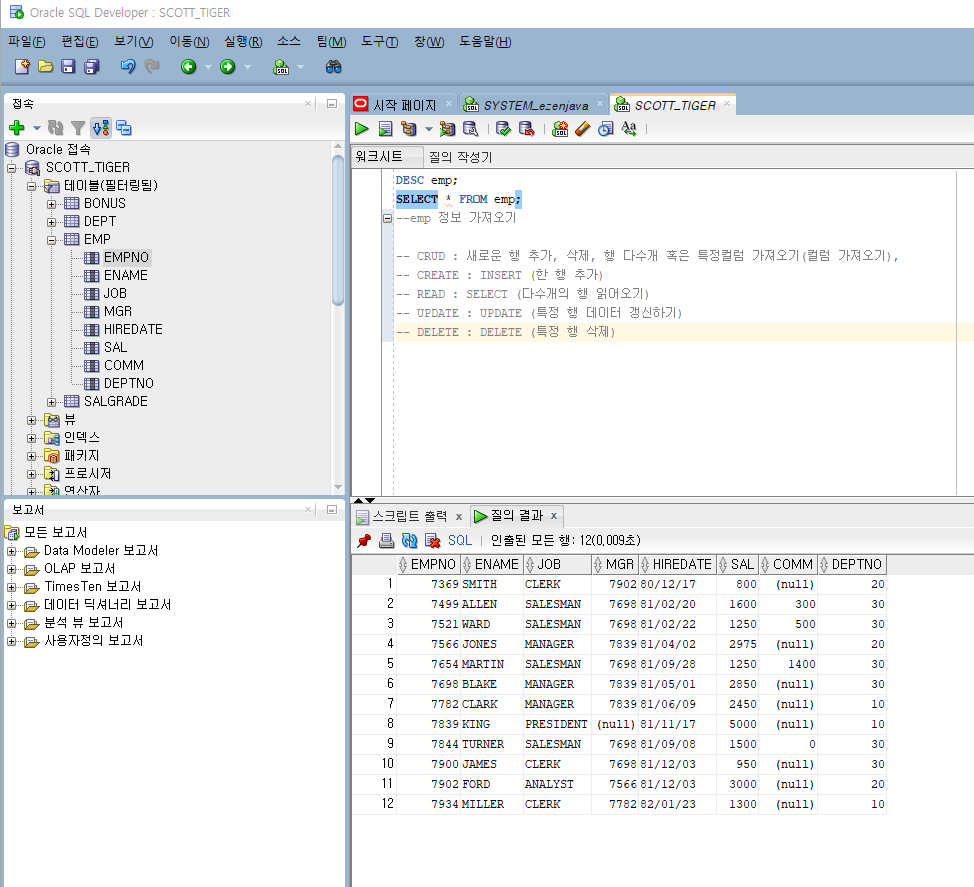Sort by the DEPTNO column header
Screen dimensions: 974x887
[851, 564]
